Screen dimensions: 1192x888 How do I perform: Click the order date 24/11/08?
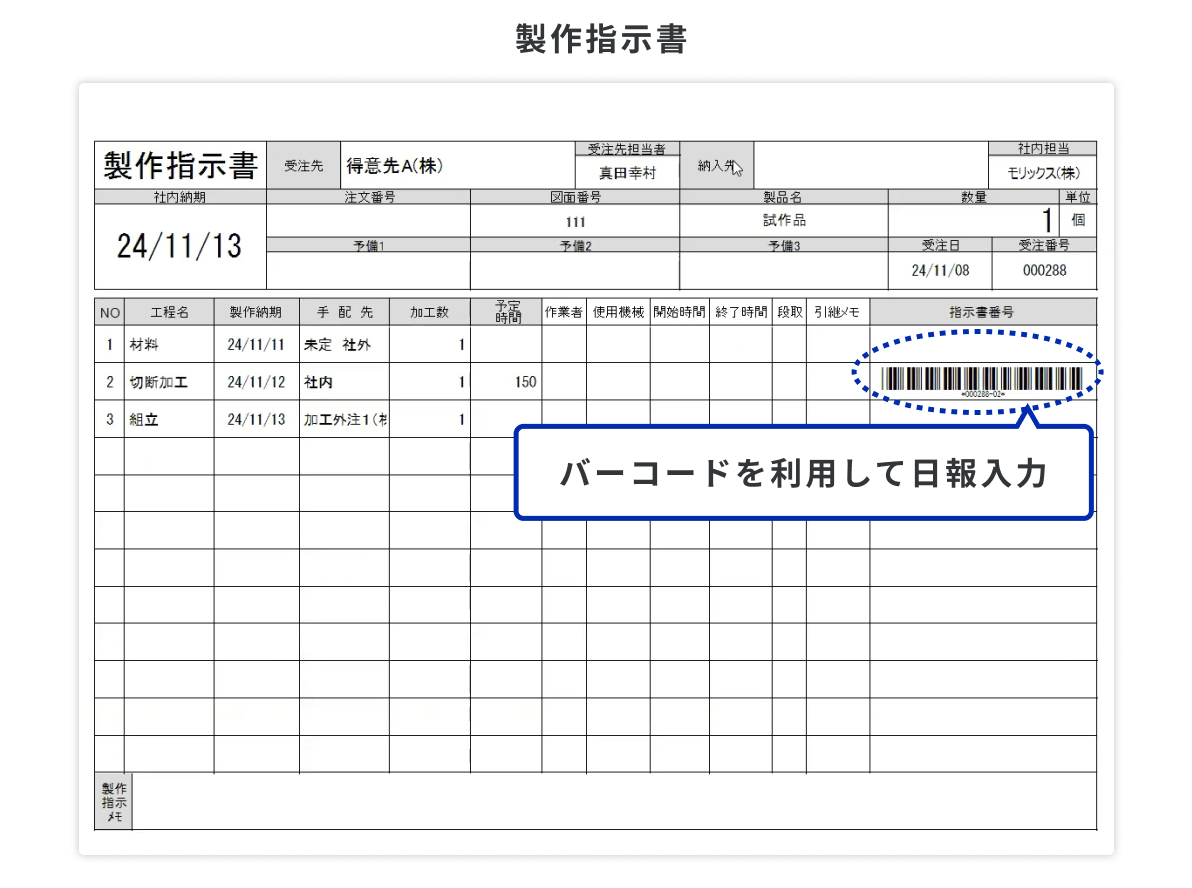point(940,271)
